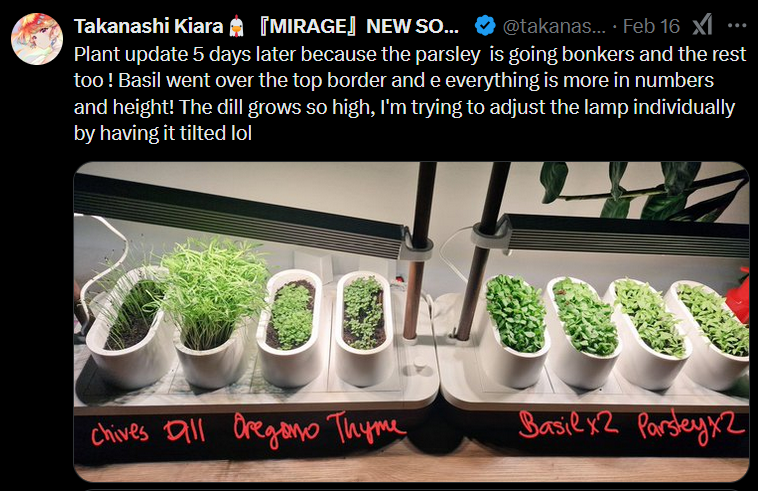Click the Basil x2 label in photo
Screen dimensions: 758x491
(568, 424)
